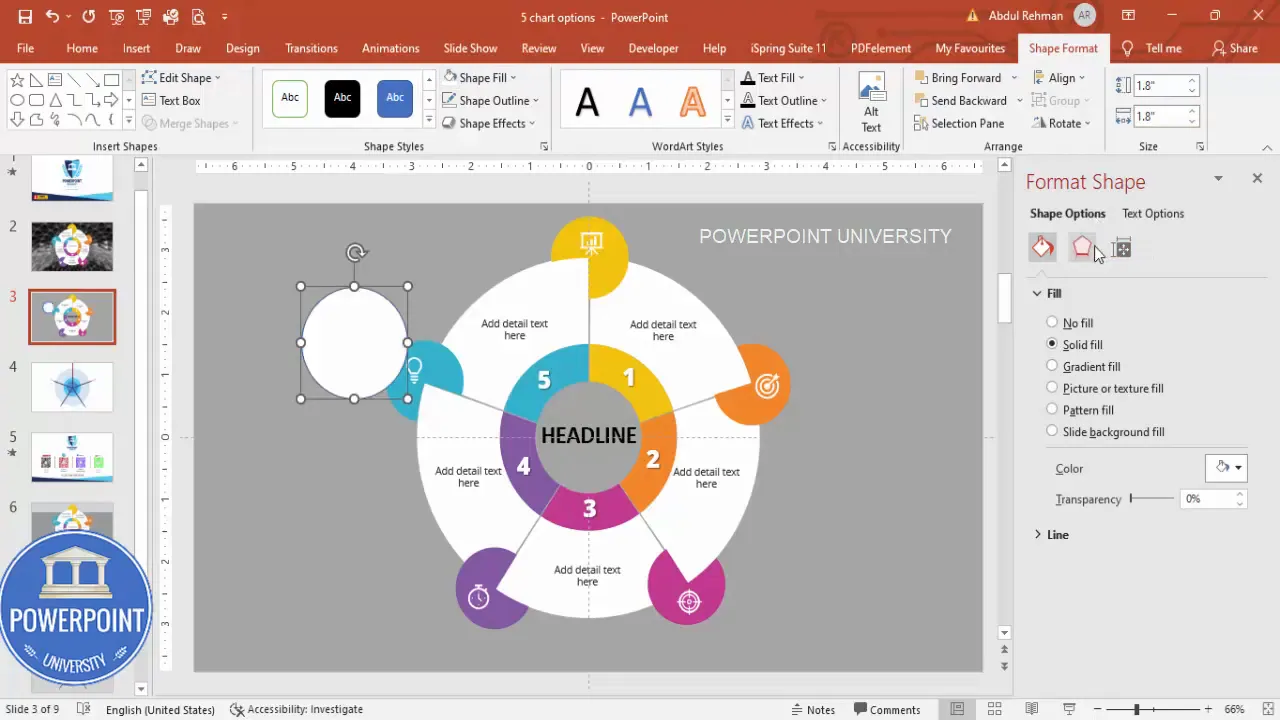Click Bring Forward button
1280x720 pixels.
pyautogui.click(x=957, y=77)
